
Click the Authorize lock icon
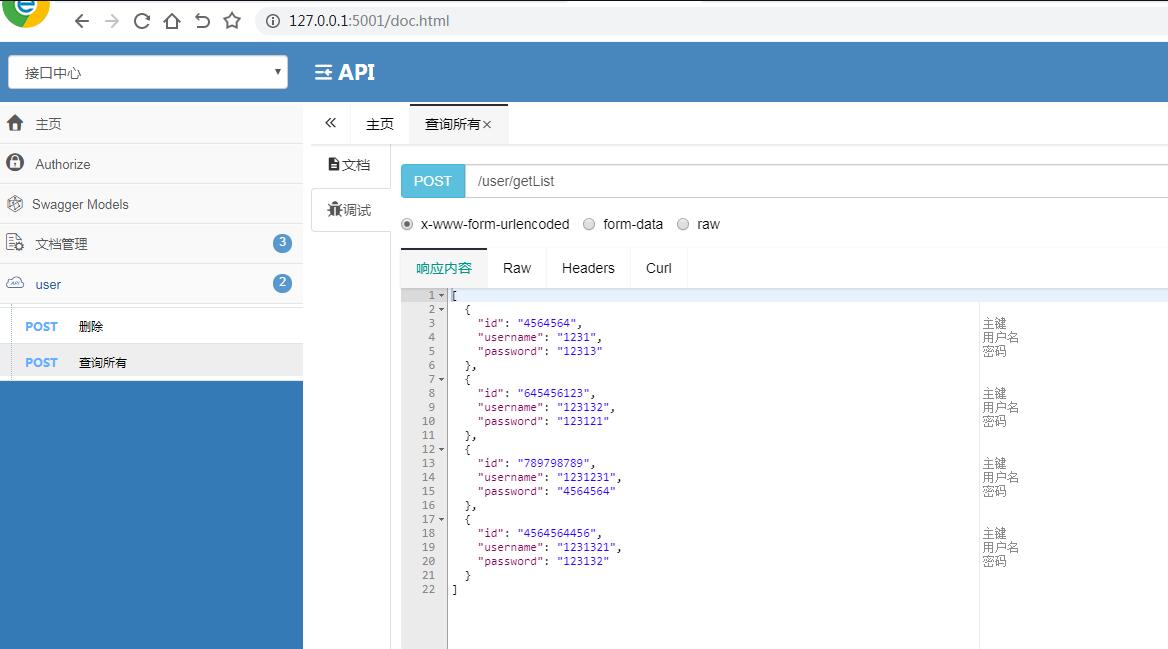19,163
